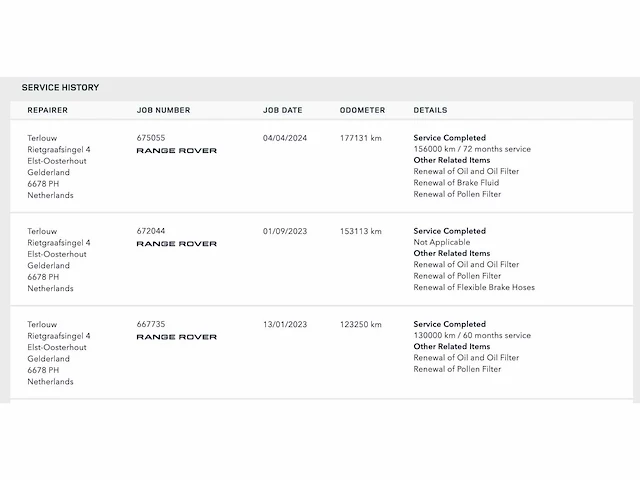
Task: Click the DETAILS column header
Action: point(430,110)
